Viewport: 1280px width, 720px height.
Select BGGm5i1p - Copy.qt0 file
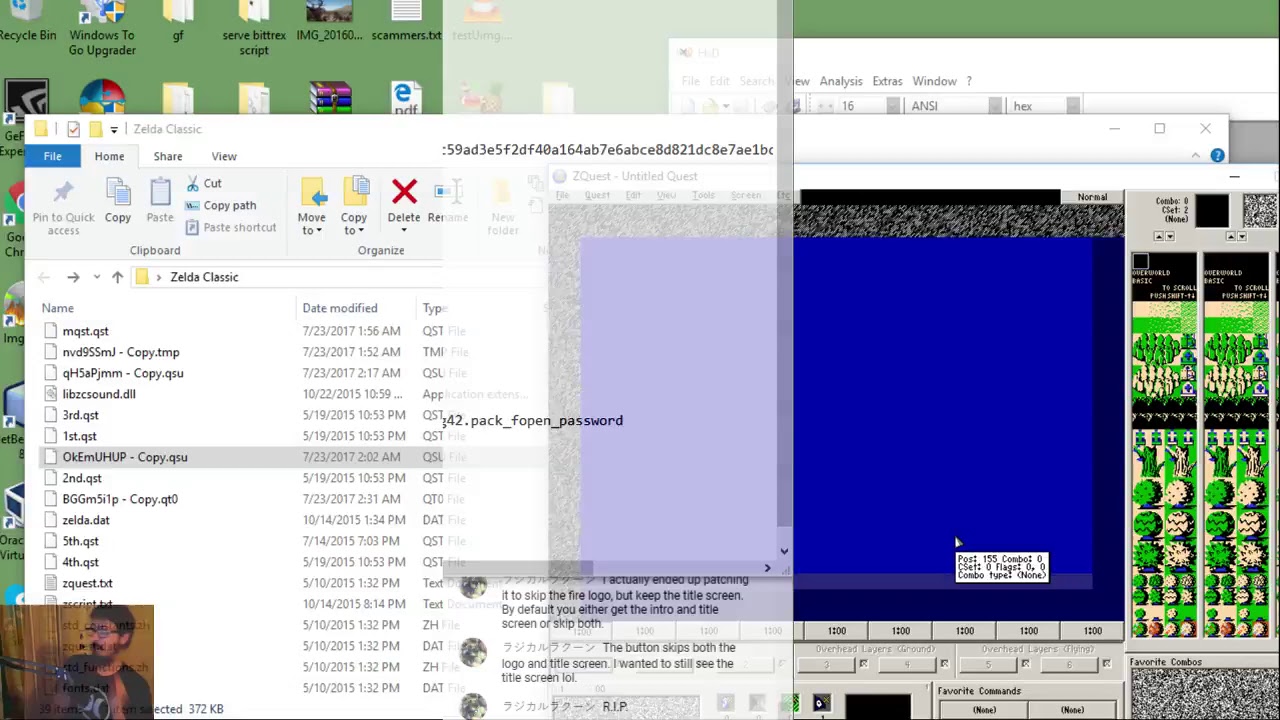point(120,499)
